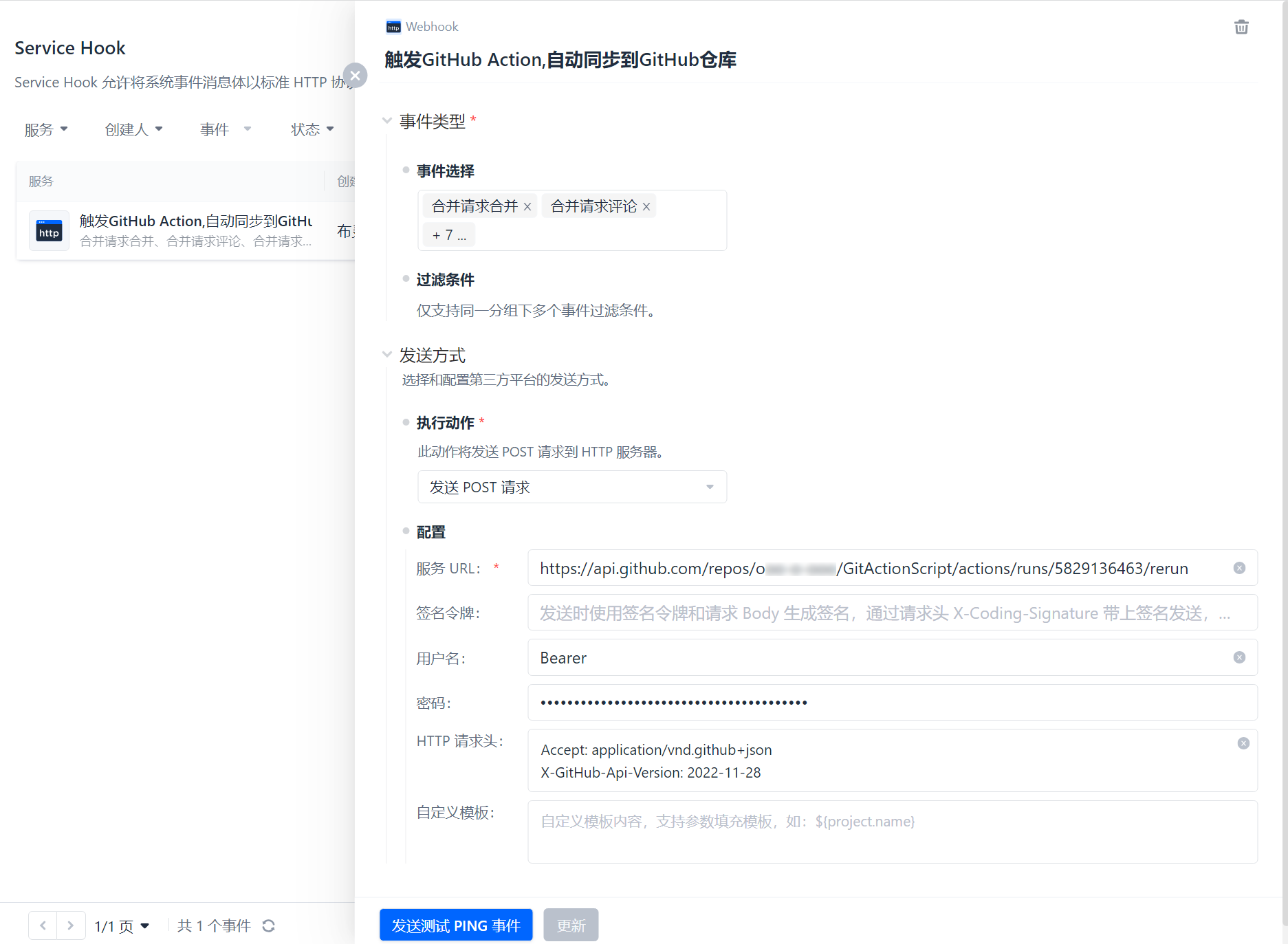Focus the 密码 input field
This screenshot has height=944, width=1288.
893,702
